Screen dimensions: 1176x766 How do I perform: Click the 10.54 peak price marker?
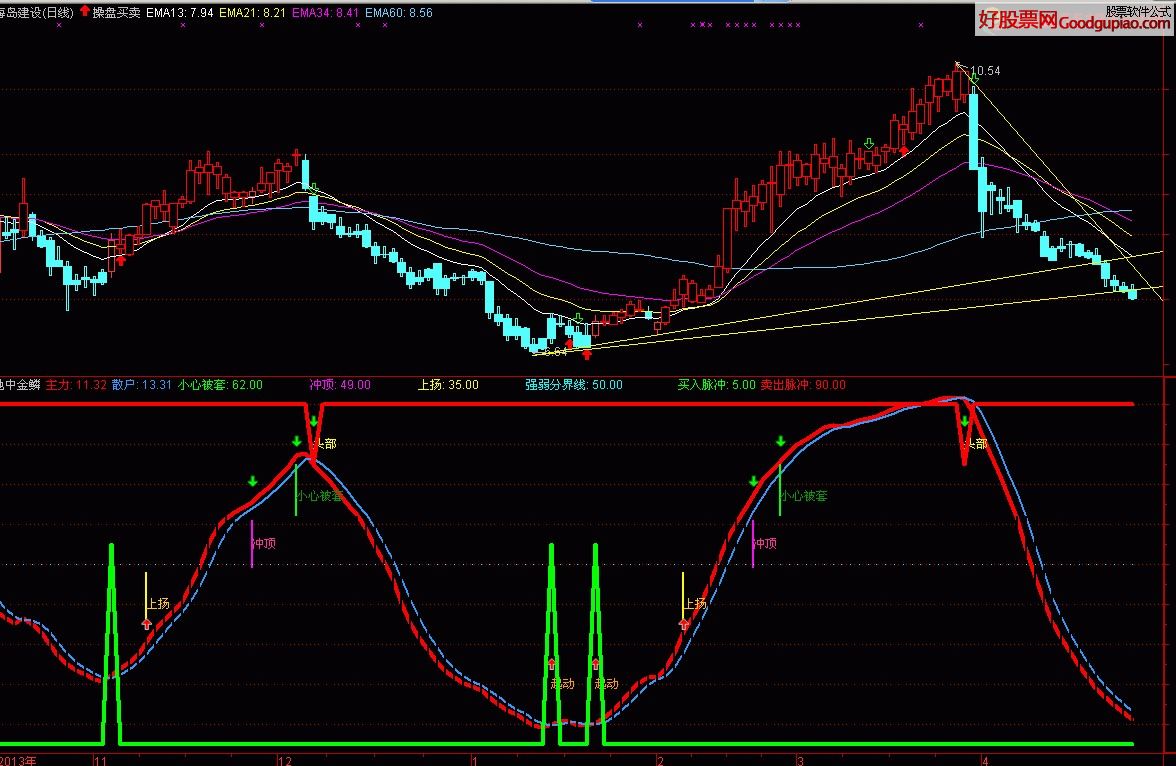(x=985, y=71)
